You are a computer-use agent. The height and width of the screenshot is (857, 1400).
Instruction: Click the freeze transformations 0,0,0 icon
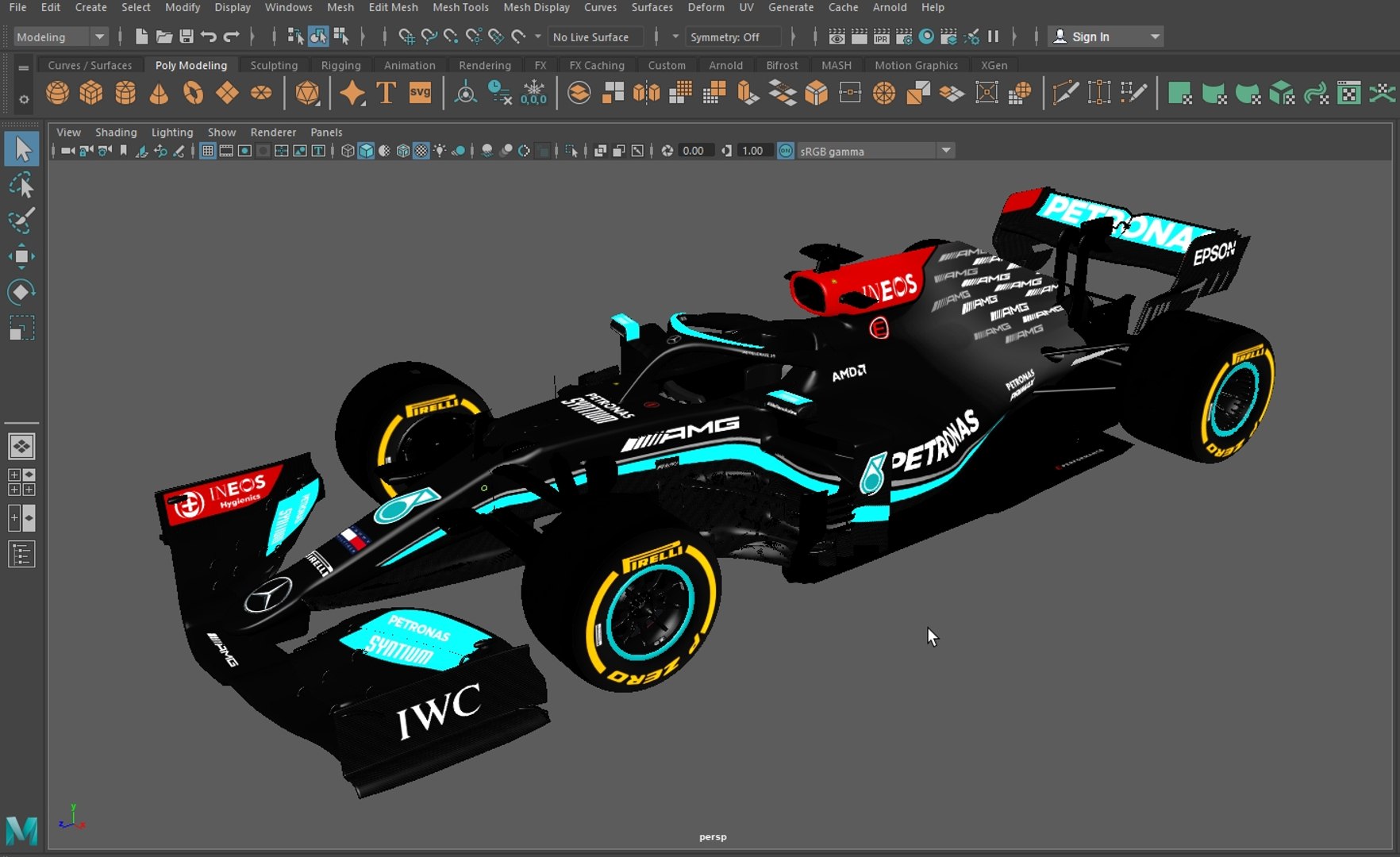(533, 94)
